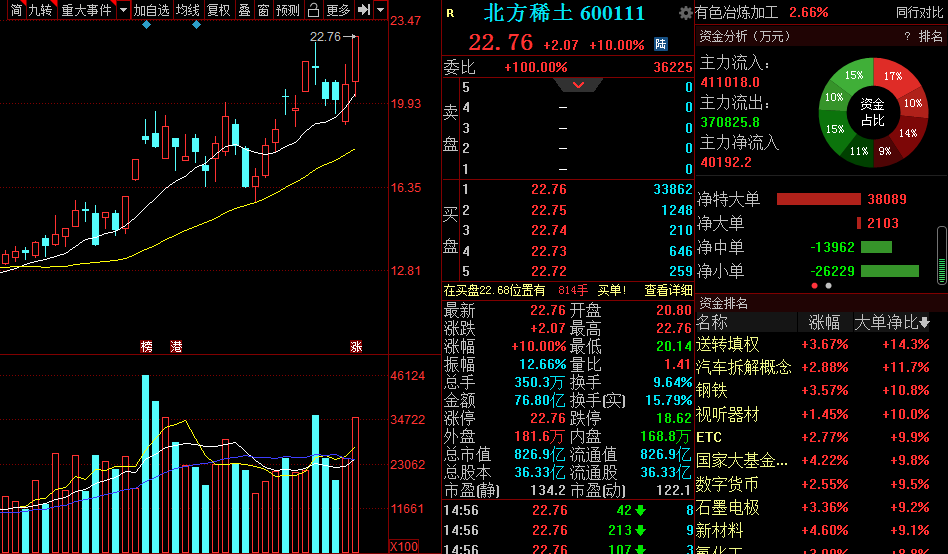Click the 22.76 high price label on chart
Image resolution: width=948 pixels, height=554 pixels.
click(x=325, y=37)
